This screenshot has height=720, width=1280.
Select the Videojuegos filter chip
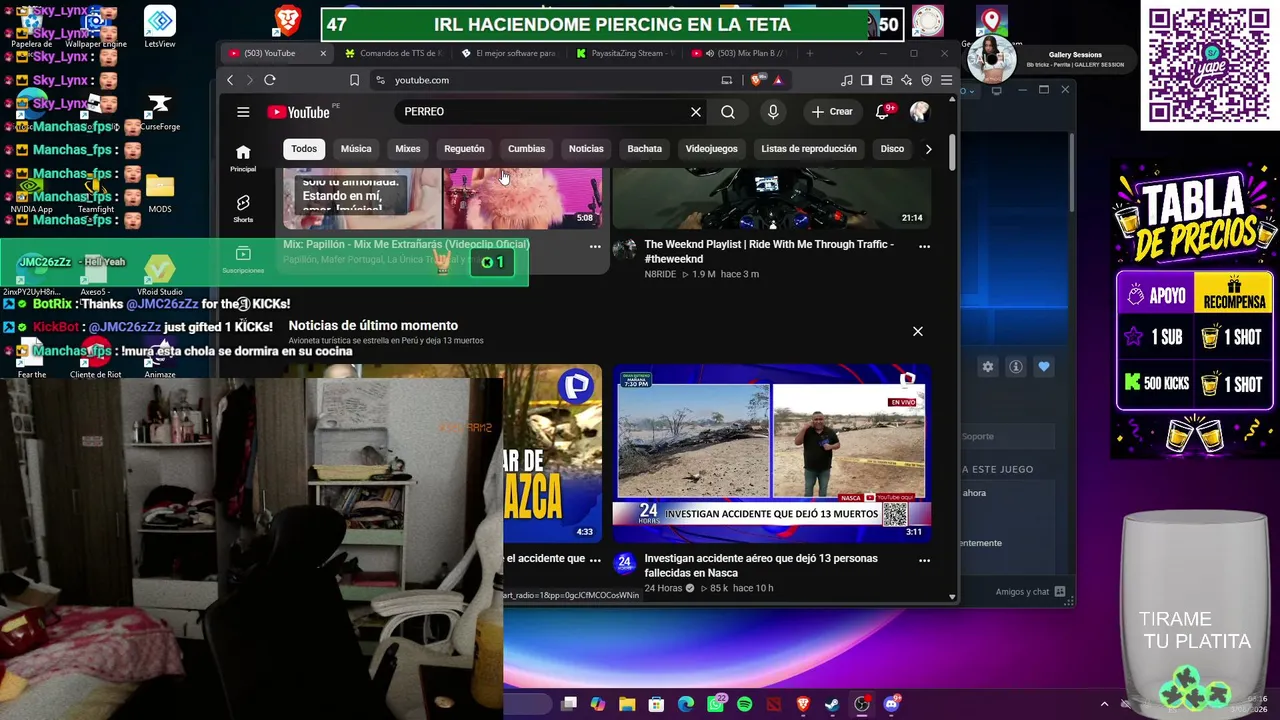712,149
